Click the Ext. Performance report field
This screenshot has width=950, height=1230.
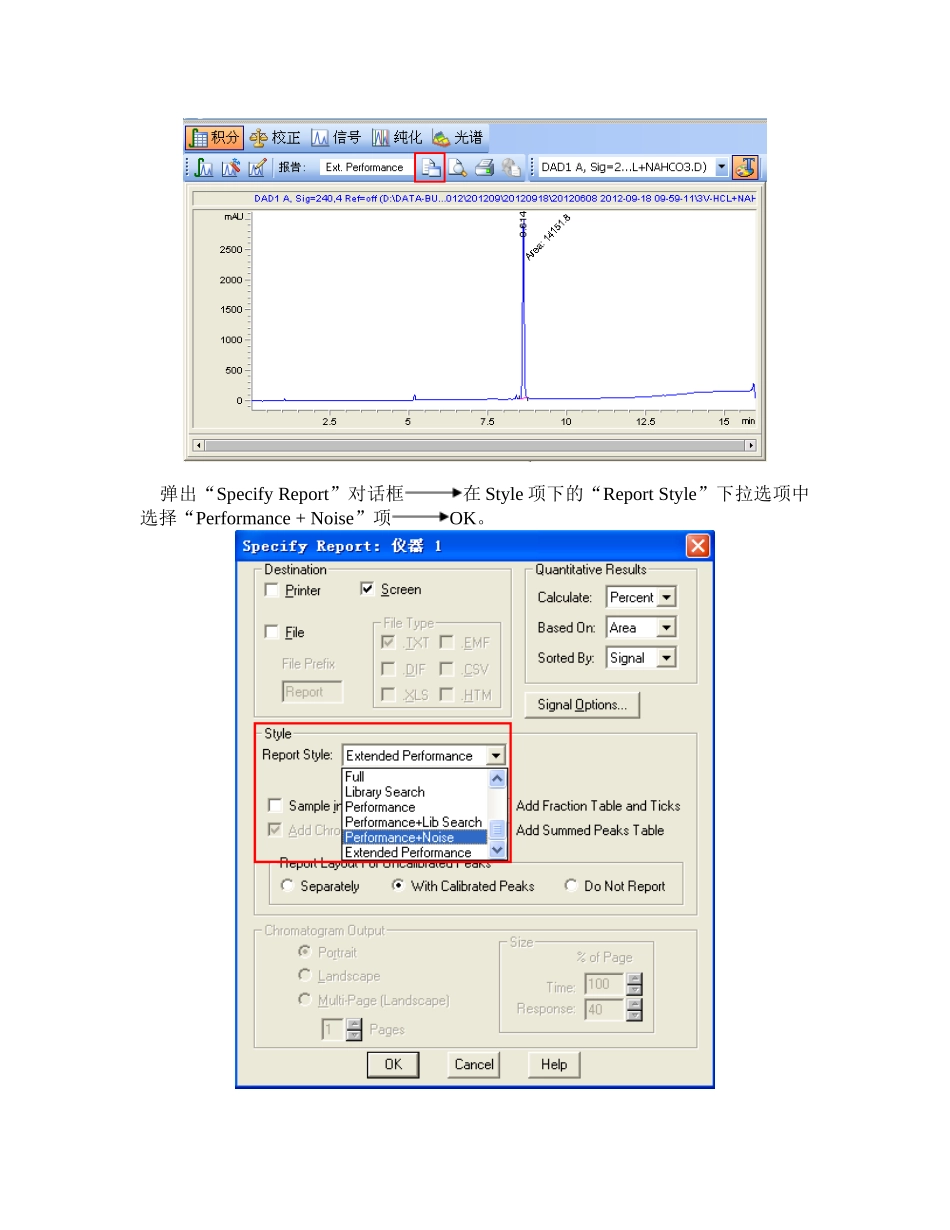point(364,168)
